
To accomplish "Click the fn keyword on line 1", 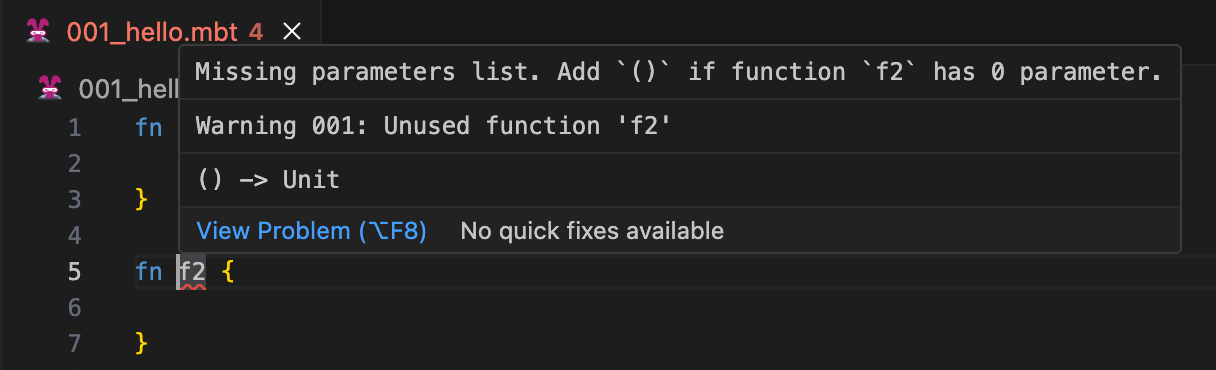I will [148, 127].
